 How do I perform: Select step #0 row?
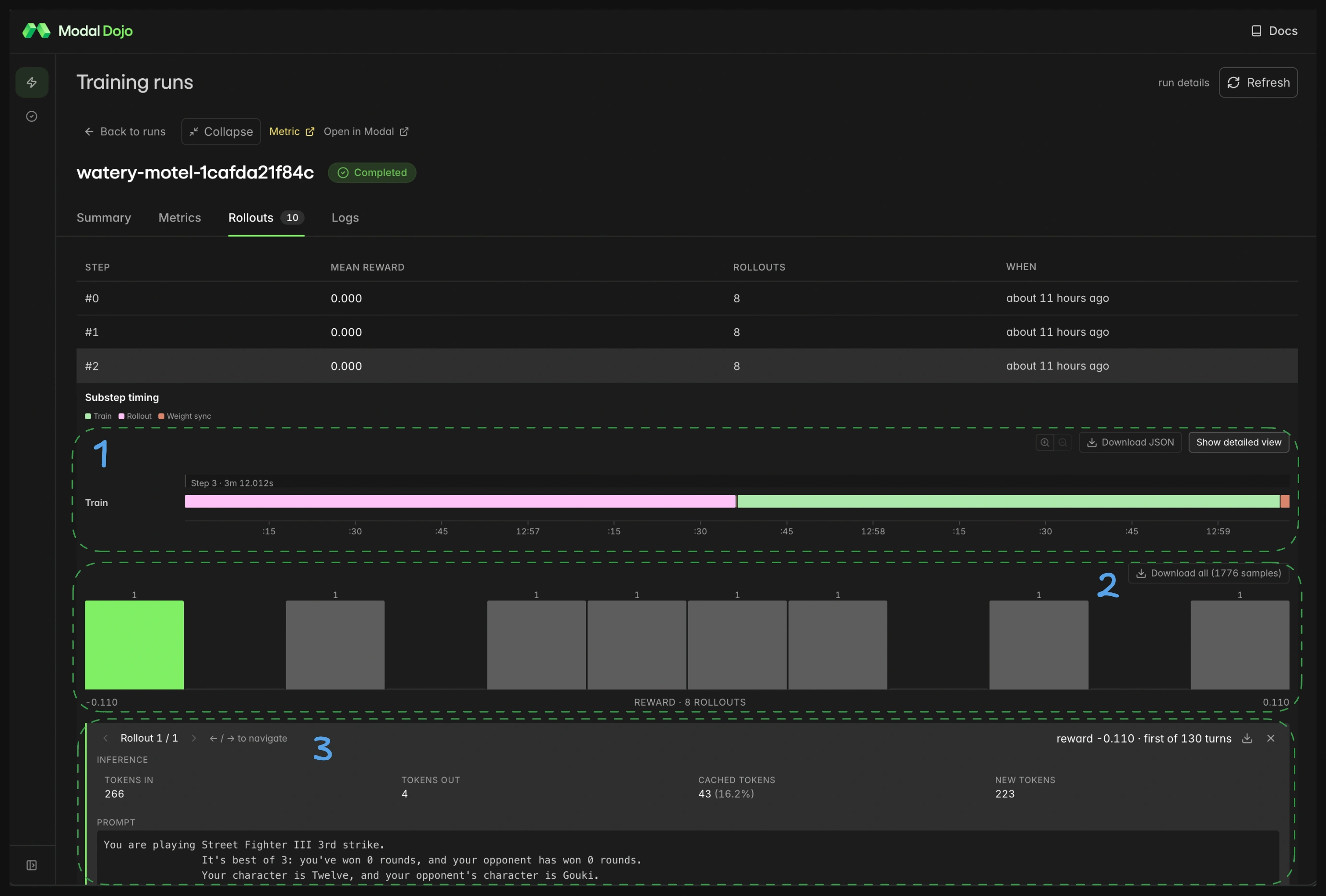pyautogui.click(x=687, y=298)
